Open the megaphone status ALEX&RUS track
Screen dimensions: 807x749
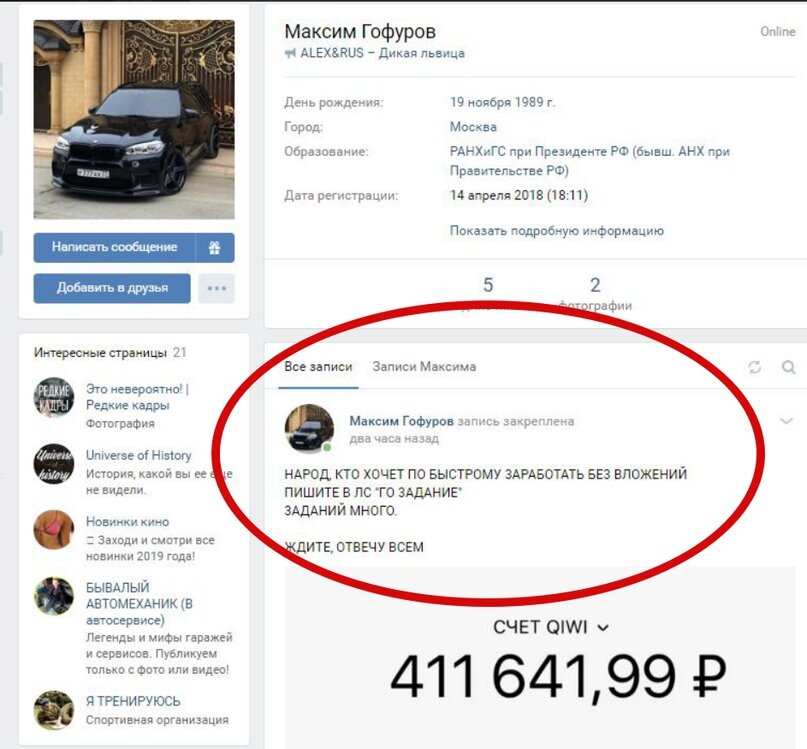(374, 53)
